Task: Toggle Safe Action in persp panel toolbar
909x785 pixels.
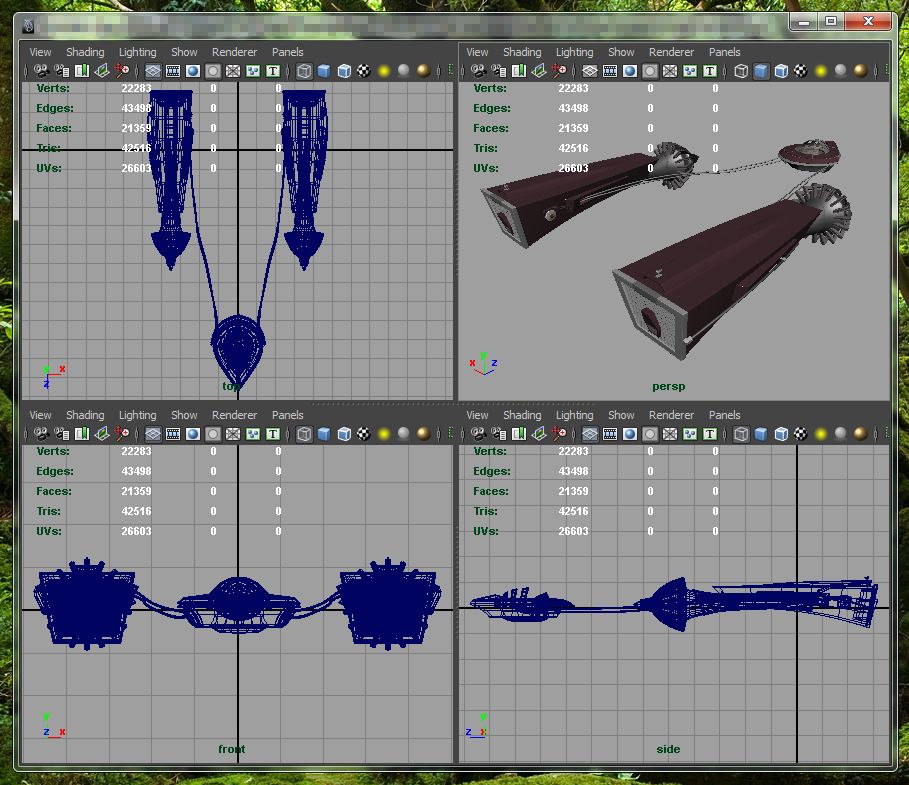Action: 690,71
